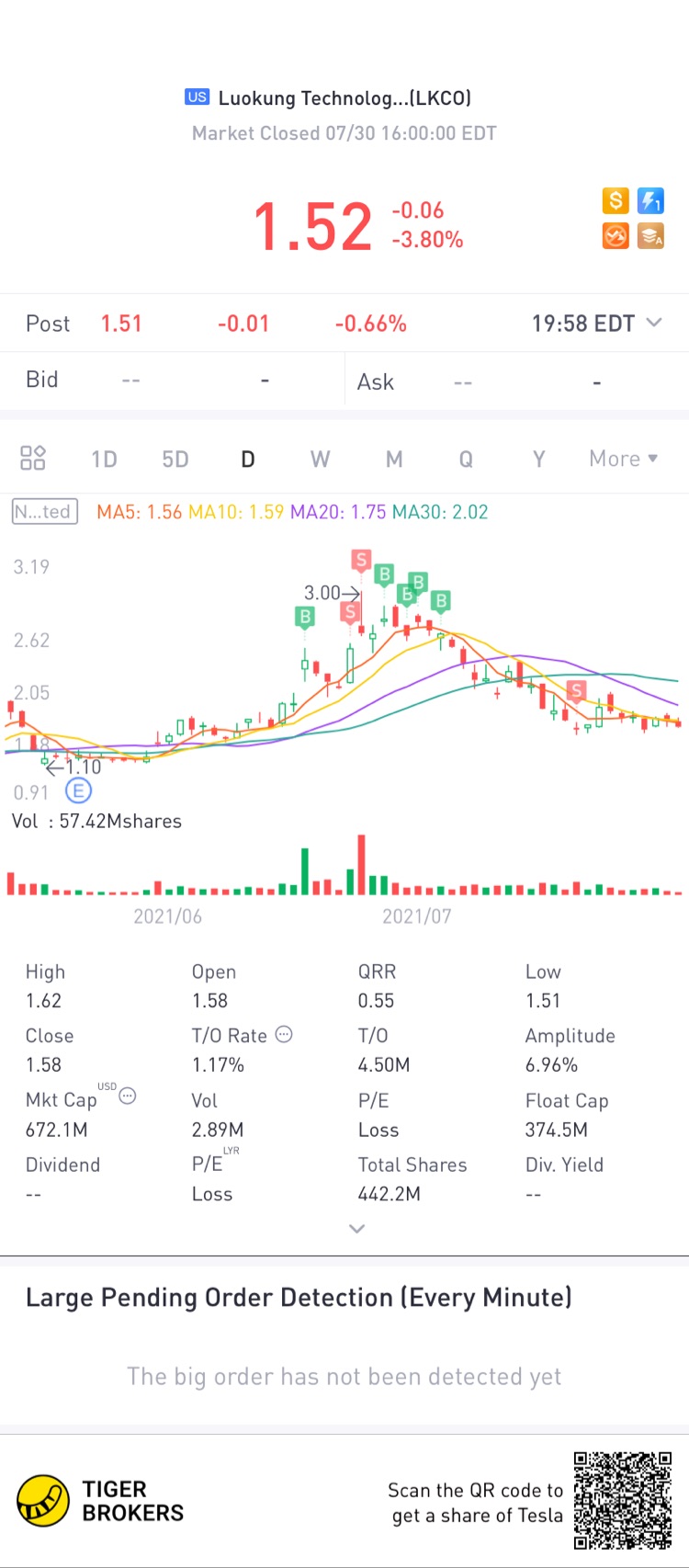This screenshot has width=689, height=1568.
Task: Tap the 2021/07 date axis label
Action: pyautogui.click(x=416, y=916)
